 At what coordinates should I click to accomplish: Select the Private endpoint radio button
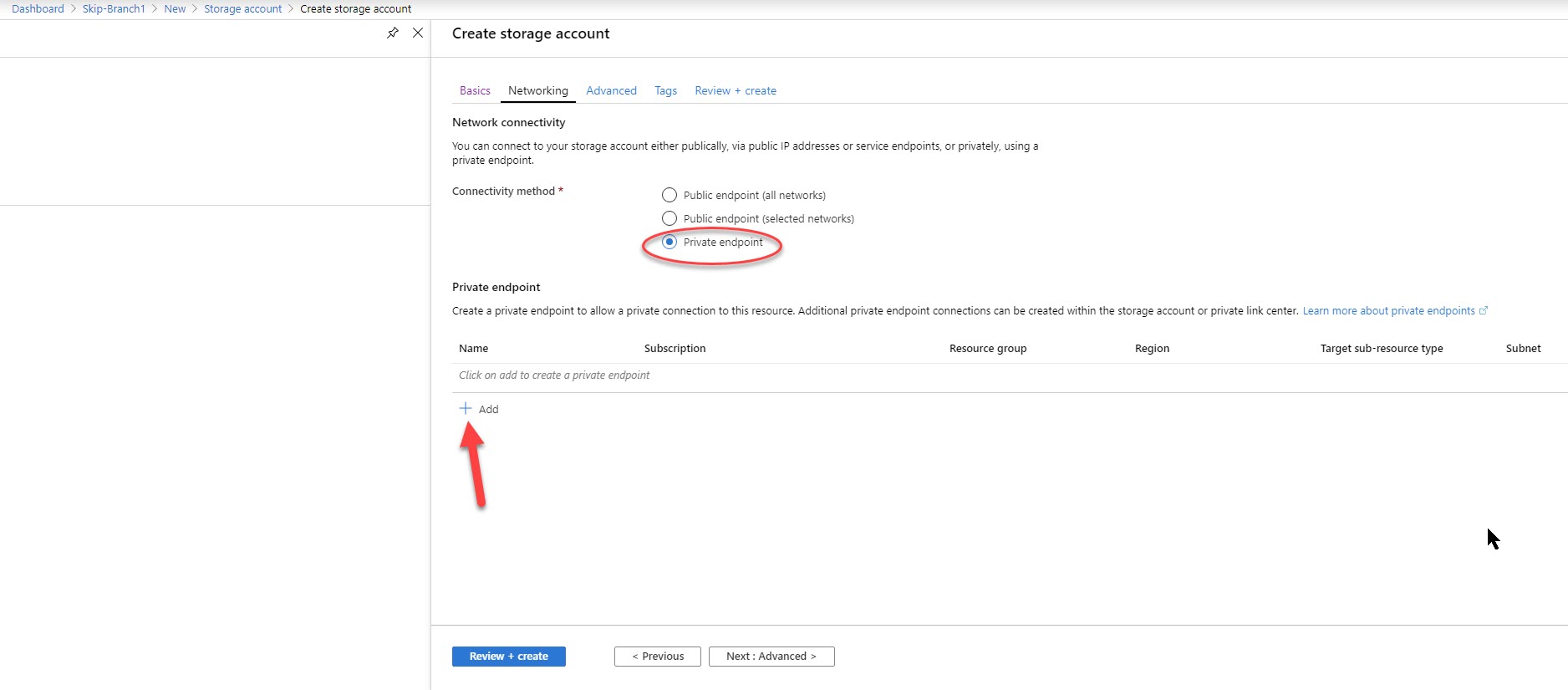(x=669, y=242)
